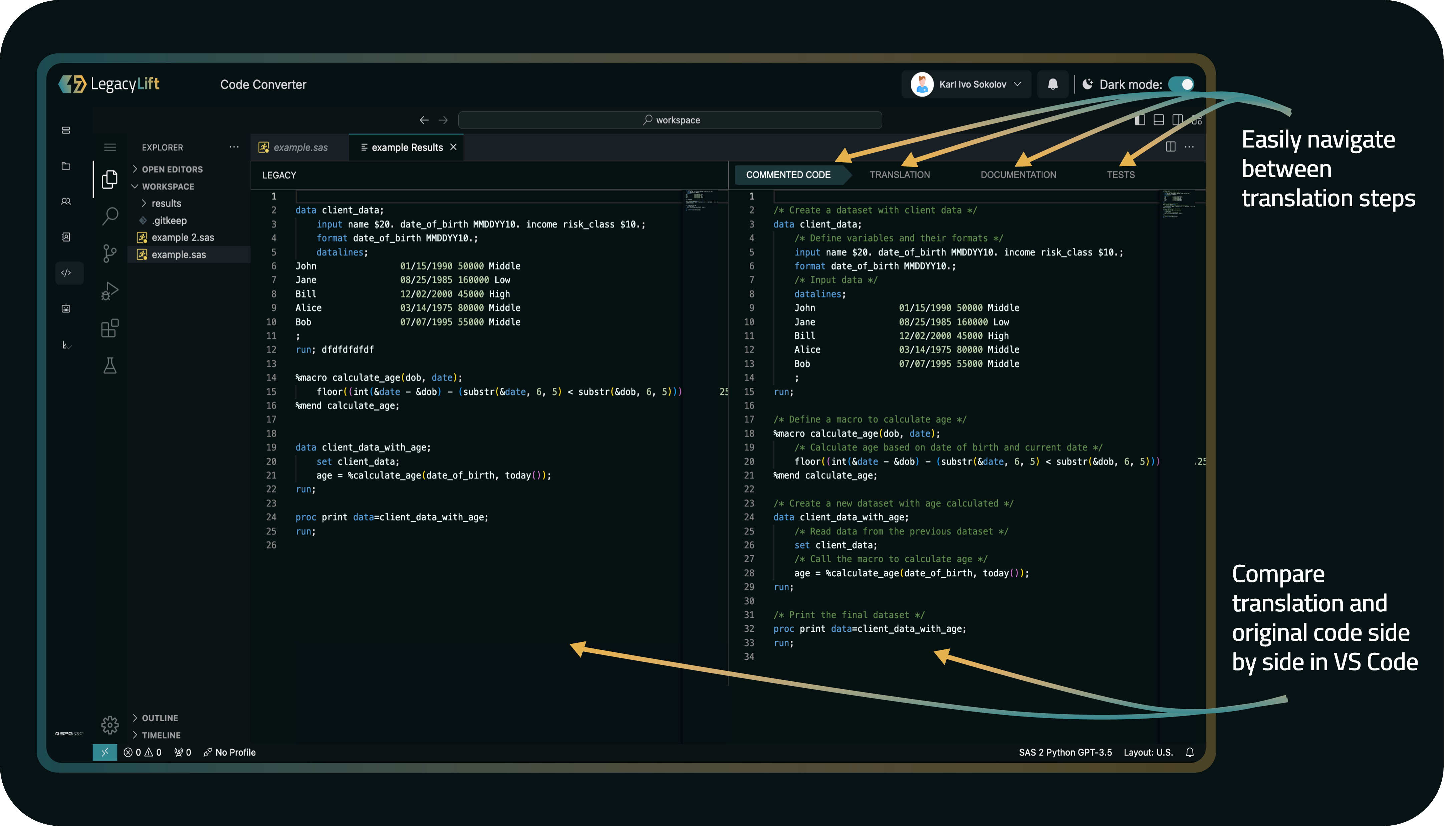Select the TRANSLATION step tab

(x=899, y=175)
